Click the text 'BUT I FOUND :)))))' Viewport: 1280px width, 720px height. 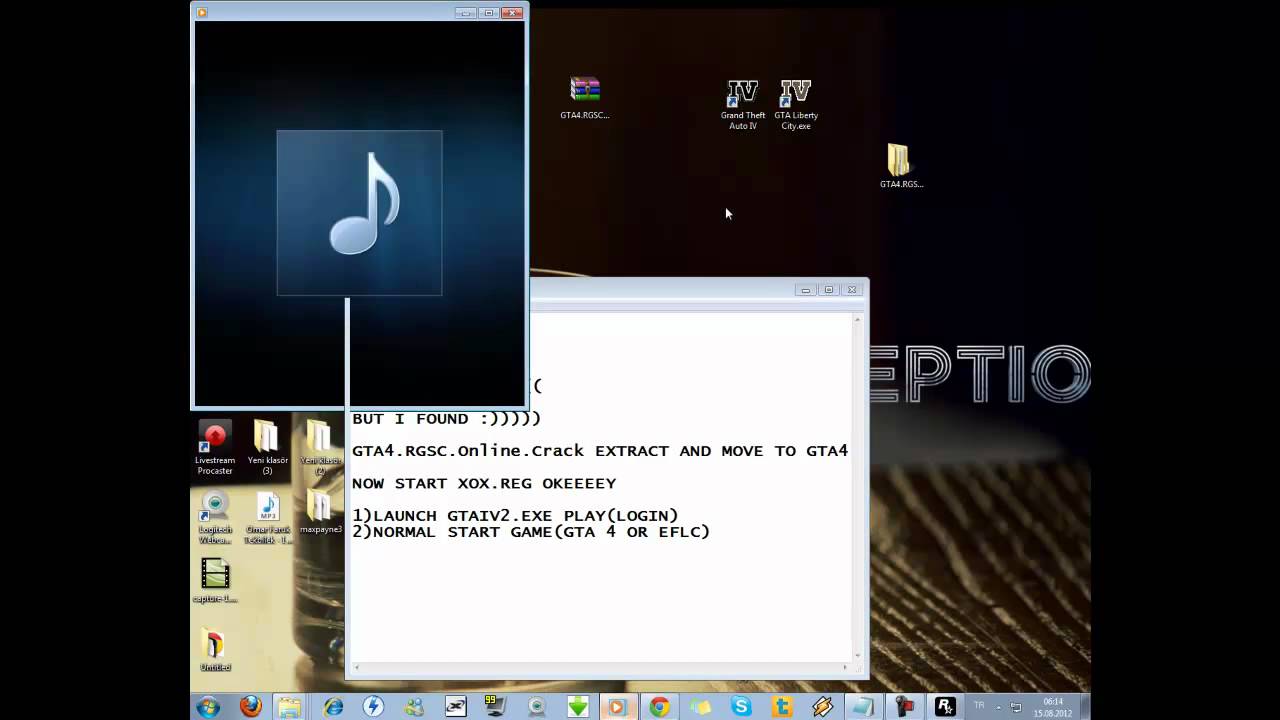[x=446, y=419]
